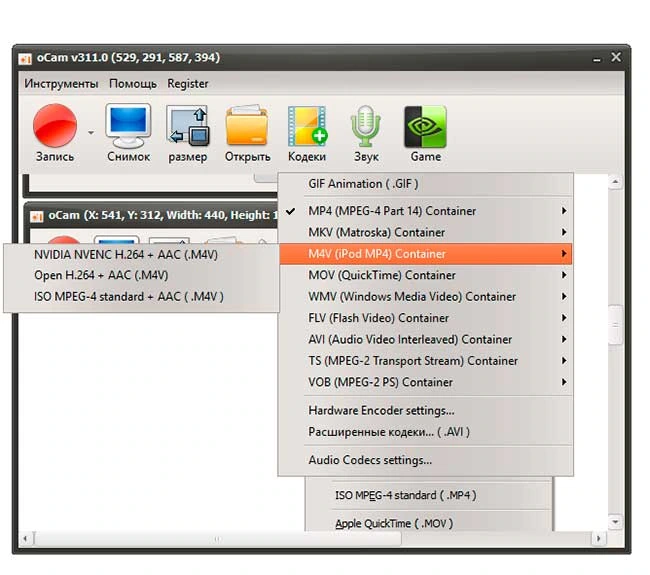Open Audio Codecs settings...
650x575 pixels.
(x=426, y=460)
